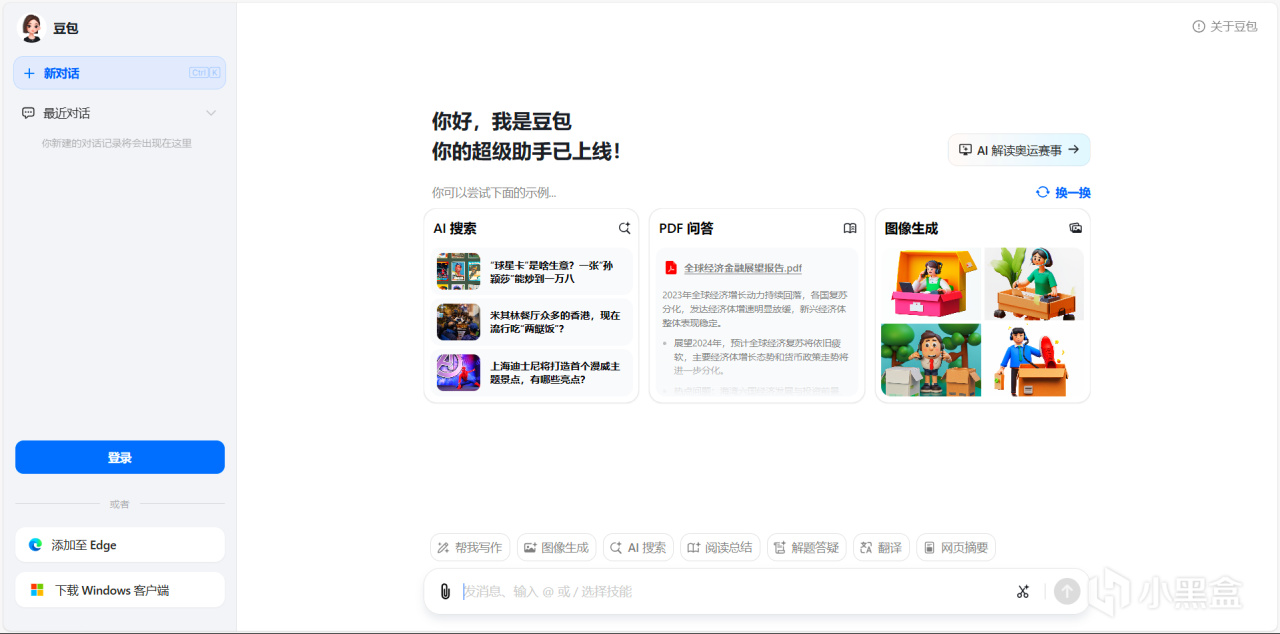The image size is (1280, 634).
Task: Select generated image with red phone
Action: (x=1034, y=359)
